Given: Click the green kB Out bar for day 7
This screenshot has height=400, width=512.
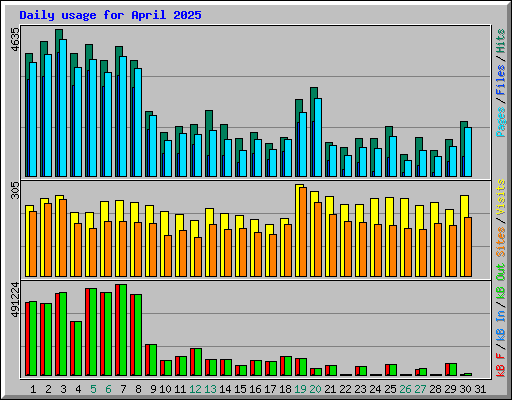Looking at the screenshot, I should (123, 330).
